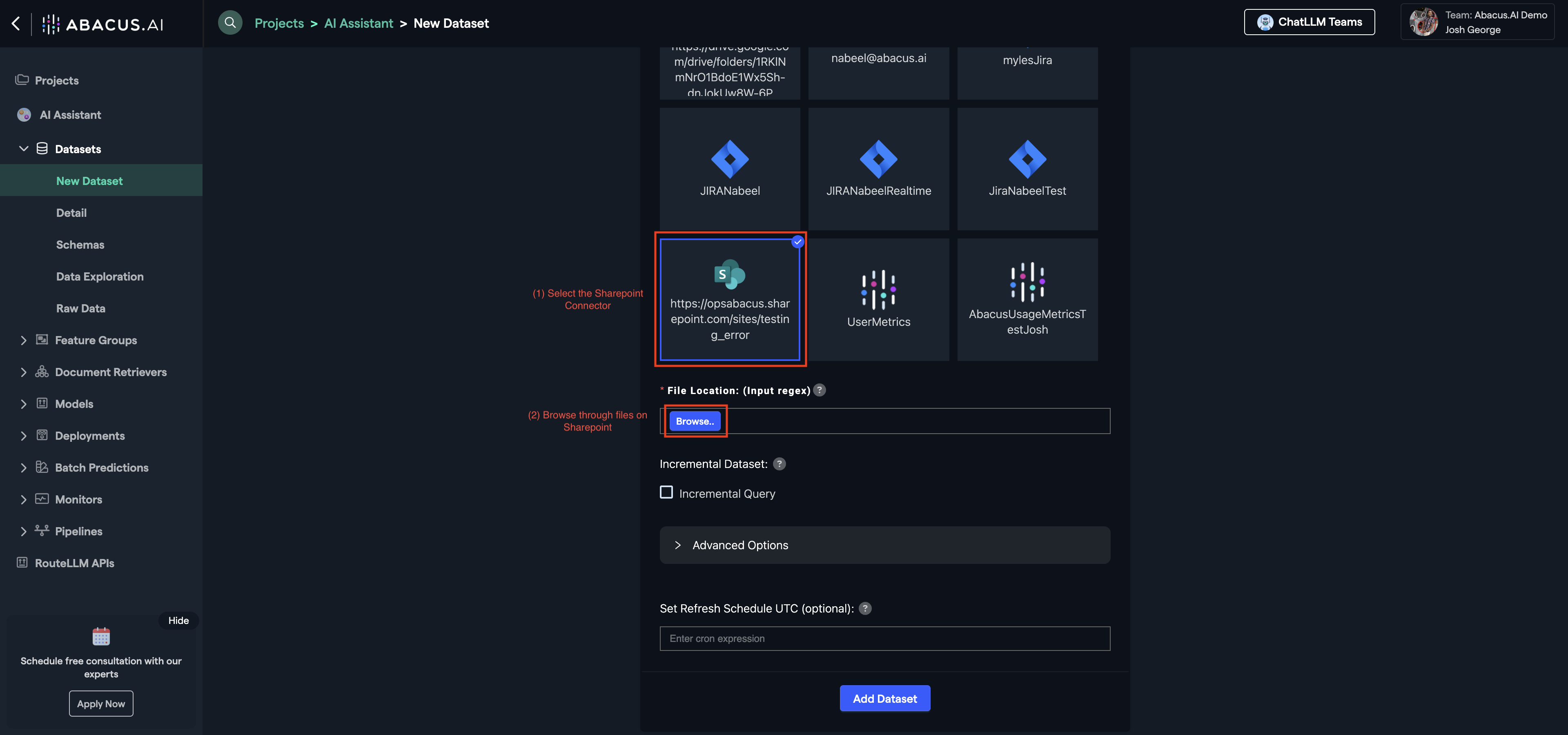This screenshot has height=735, width=1568.
Task: Click the Josh George profile avatar
Action: [1424, 22]
